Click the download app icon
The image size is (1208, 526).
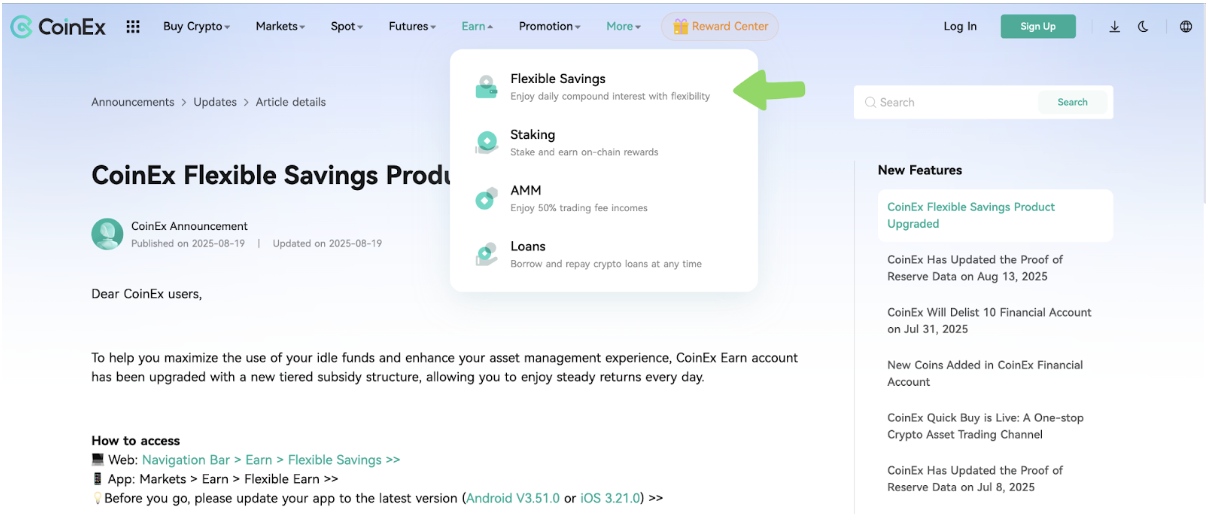1114,27
